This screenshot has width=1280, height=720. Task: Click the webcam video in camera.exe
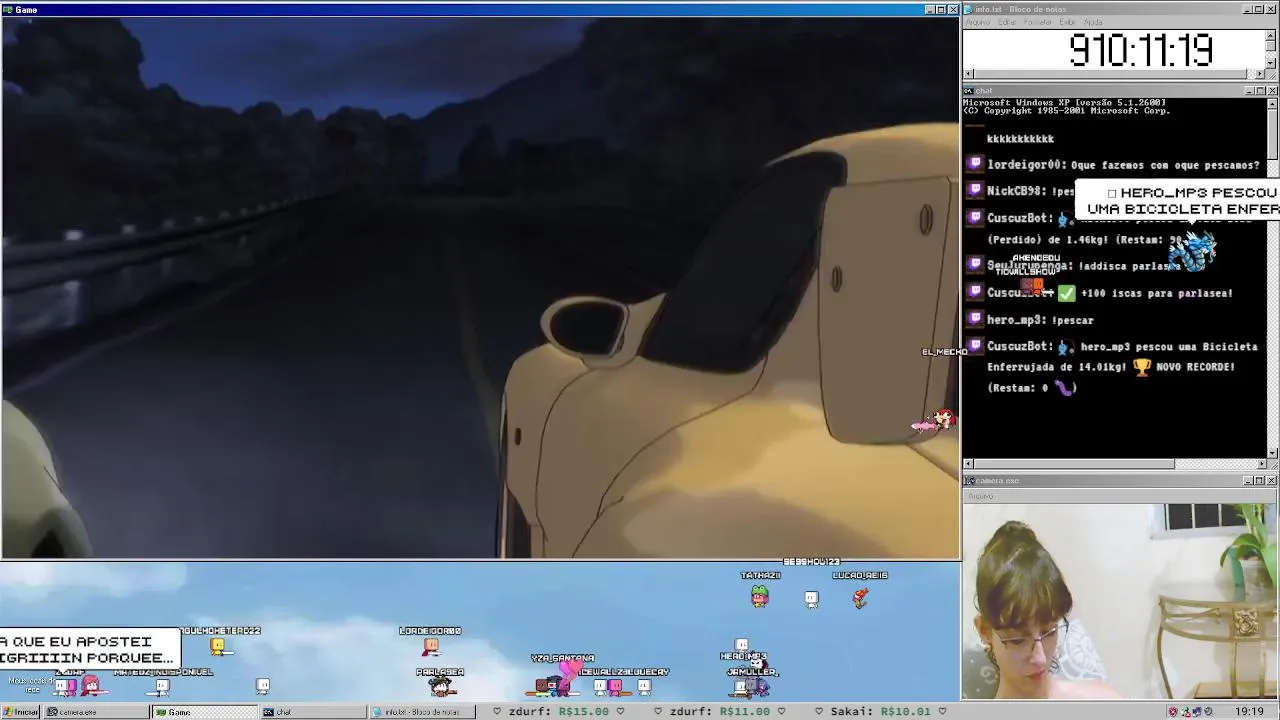(1120, 602)
